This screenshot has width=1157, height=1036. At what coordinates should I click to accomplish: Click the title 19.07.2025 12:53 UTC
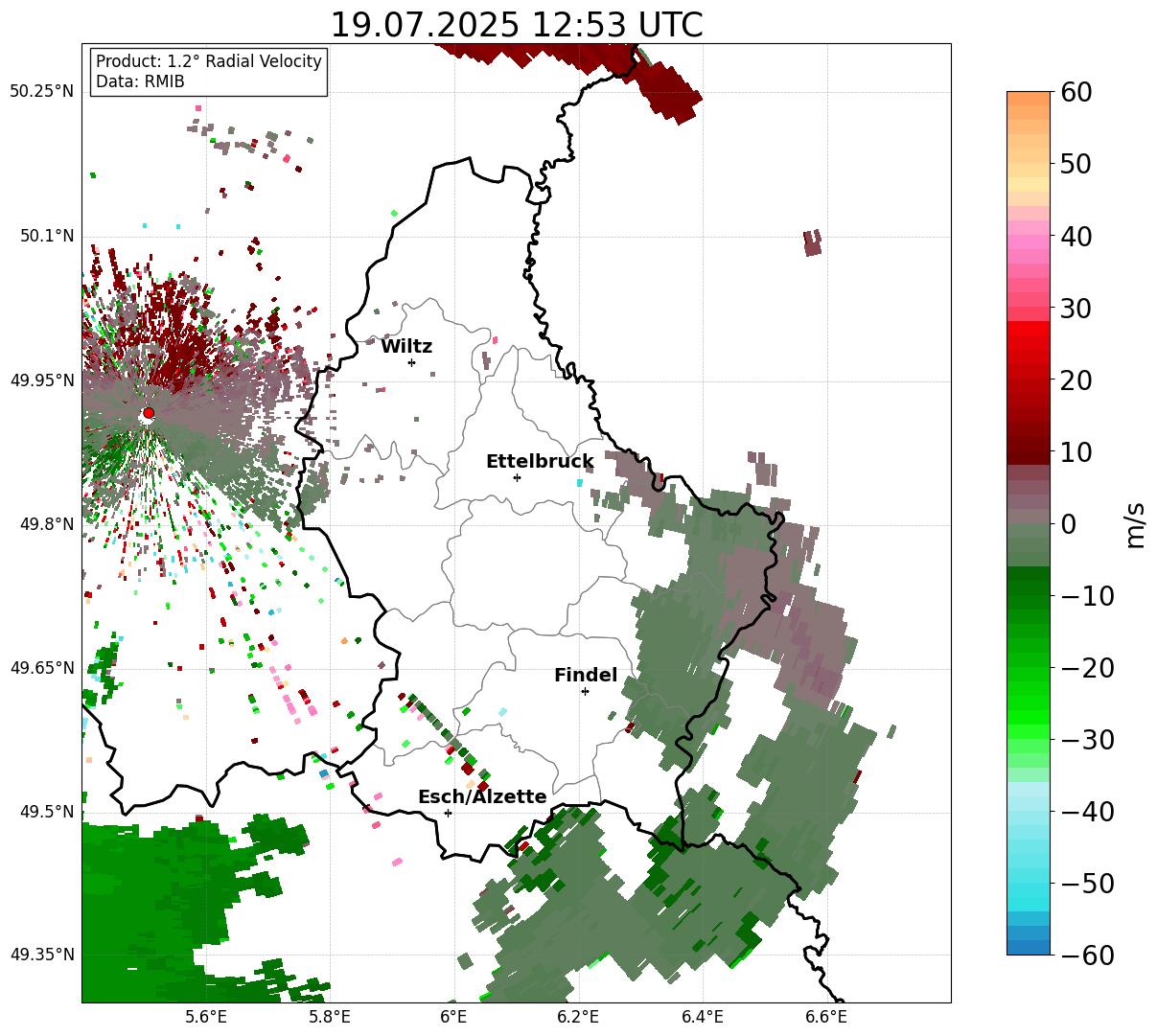tap(517, 25)
